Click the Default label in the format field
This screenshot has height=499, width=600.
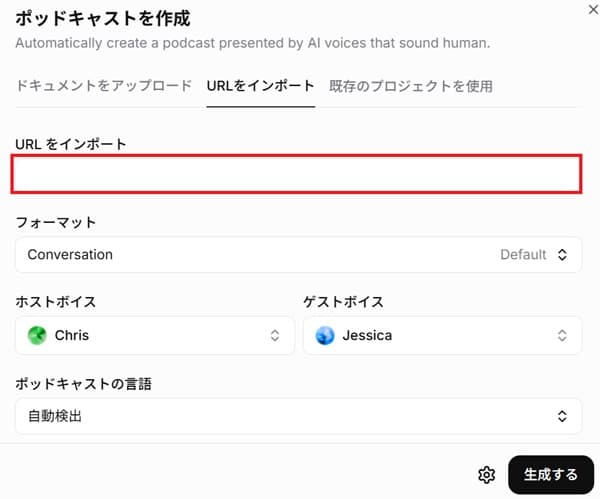pyautogui.click(x=523, y=255)
